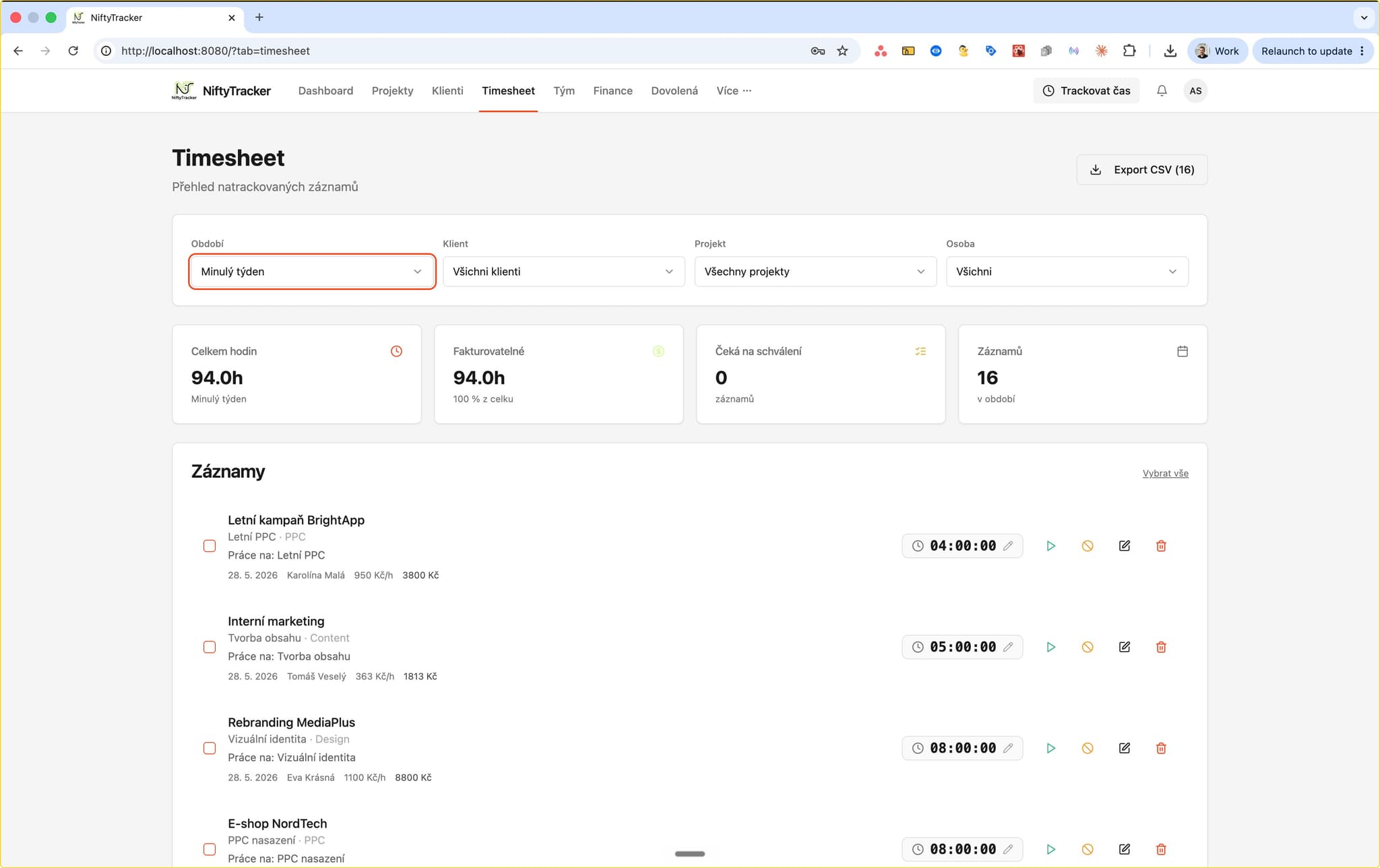The image size is (1380, 868).
Task: Open notifications bell
Action: 1162,91
